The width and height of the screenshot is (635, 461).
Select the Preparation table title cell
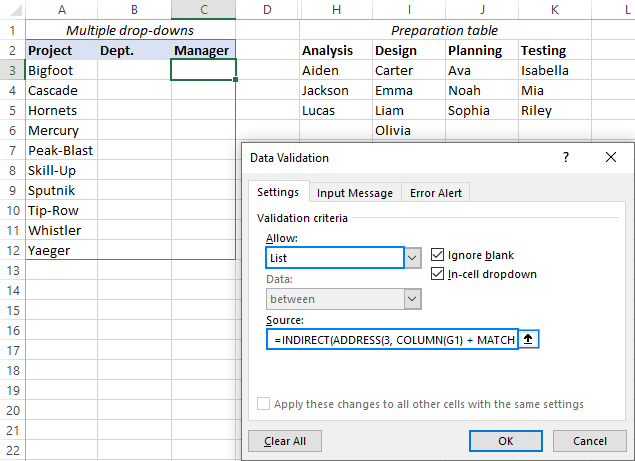click(x=445, y=30)
